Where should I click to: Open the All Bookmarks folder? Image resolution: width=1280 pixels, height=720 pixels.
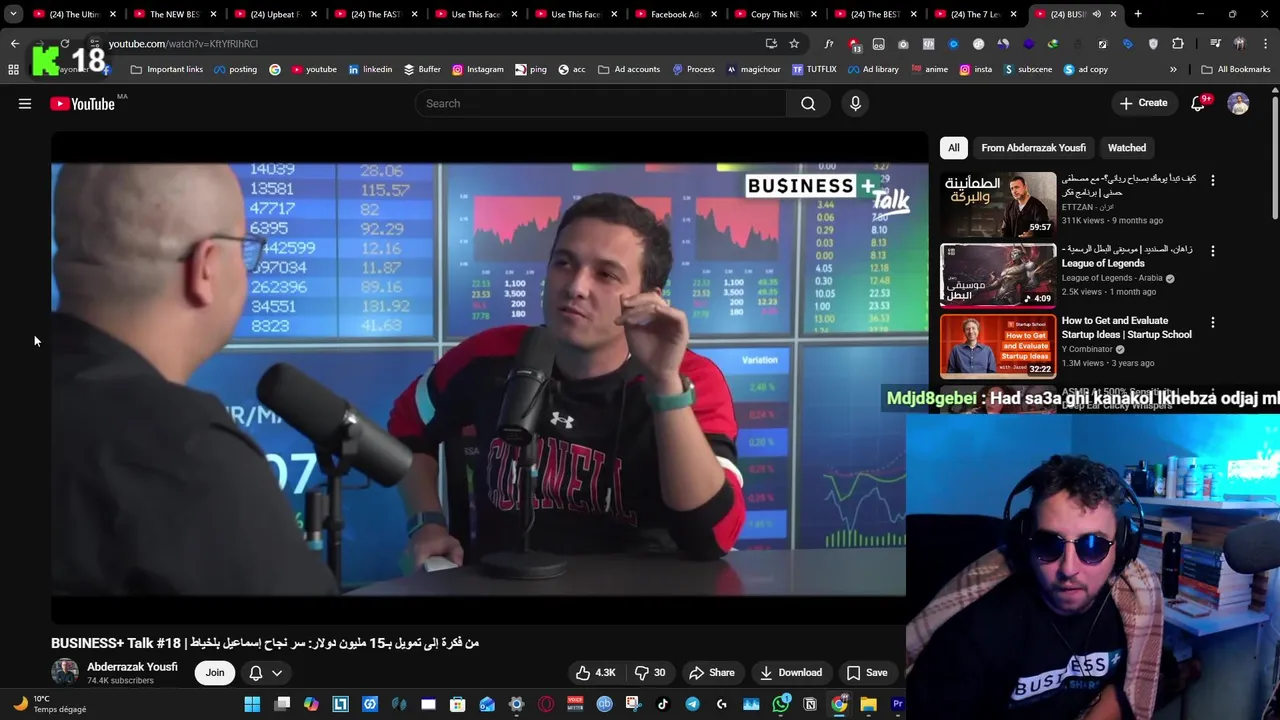click(x=1236, y=69)
